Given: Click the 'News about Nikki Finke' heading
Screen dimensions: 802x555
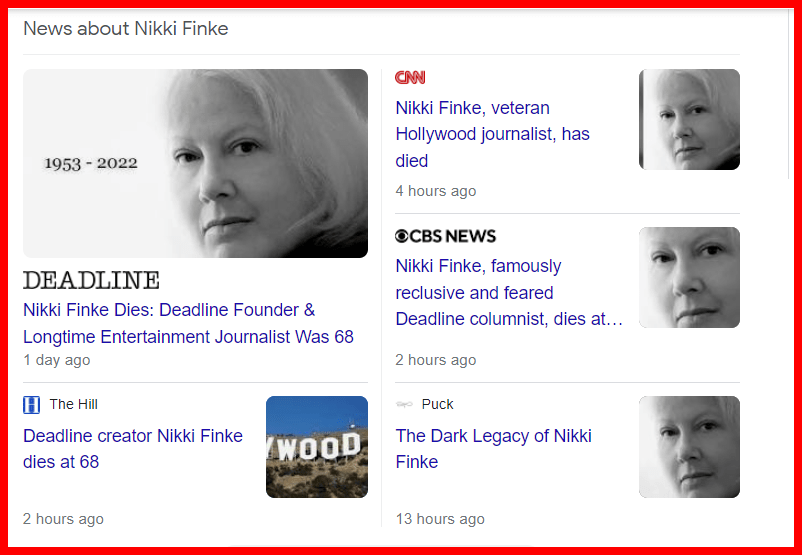Looking at the screenshot, I should [126, 28].
